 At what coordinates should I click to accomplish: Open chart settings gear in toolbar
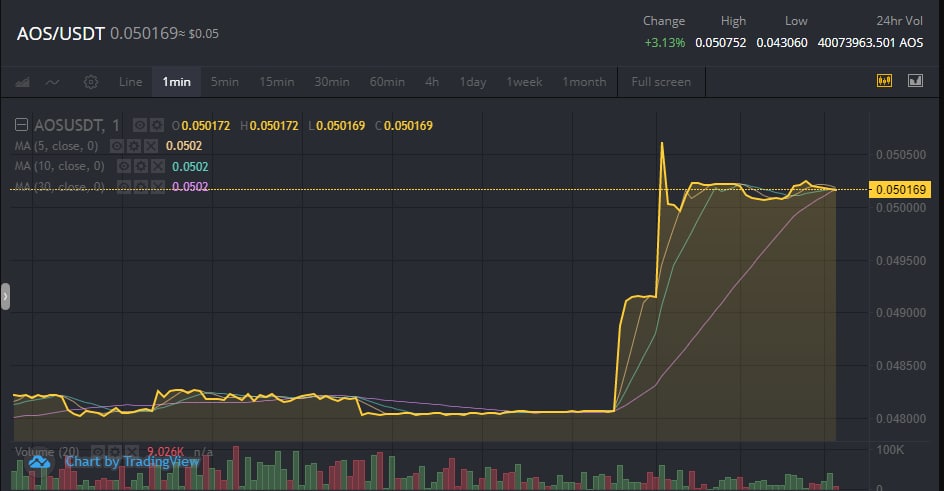[x=91, y=82]
